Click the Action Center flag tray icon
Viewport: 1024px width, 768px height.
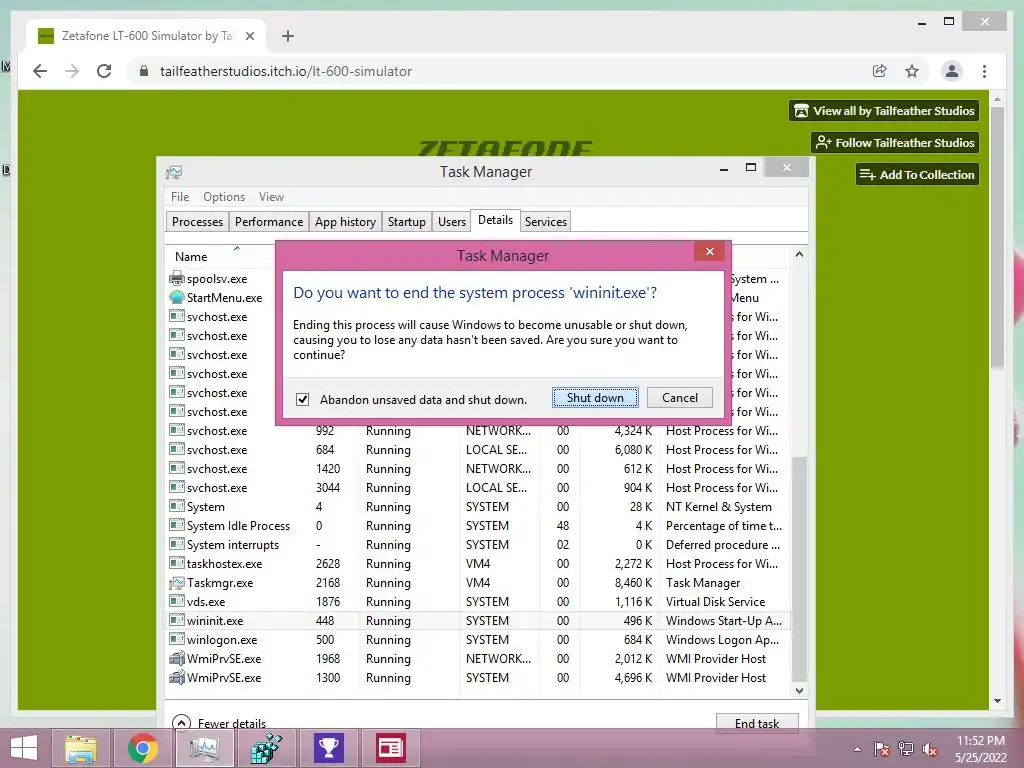[x=882, y=749]
